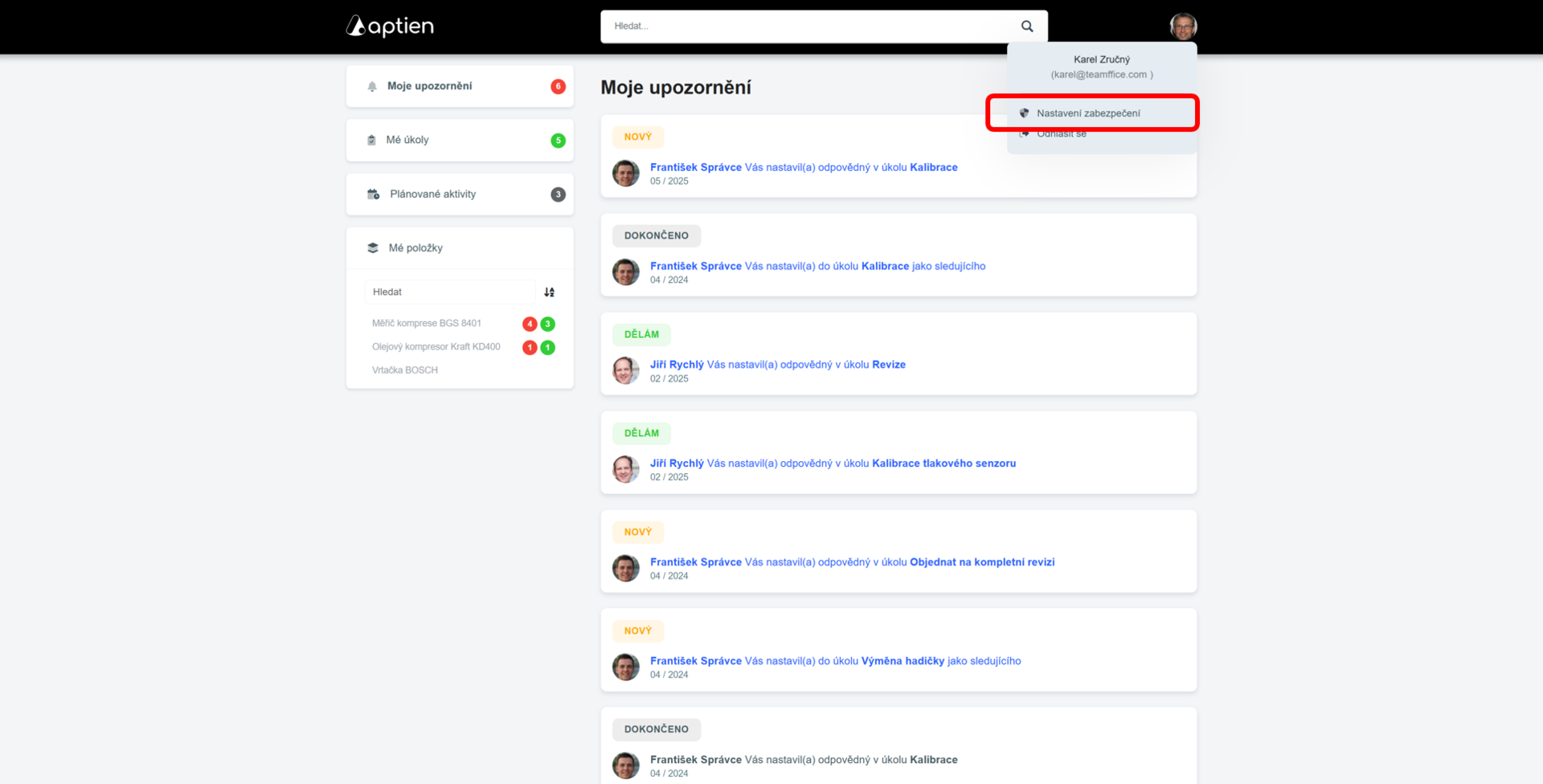Go to Mé úkoly section
1543x784 pixels.
407,140
